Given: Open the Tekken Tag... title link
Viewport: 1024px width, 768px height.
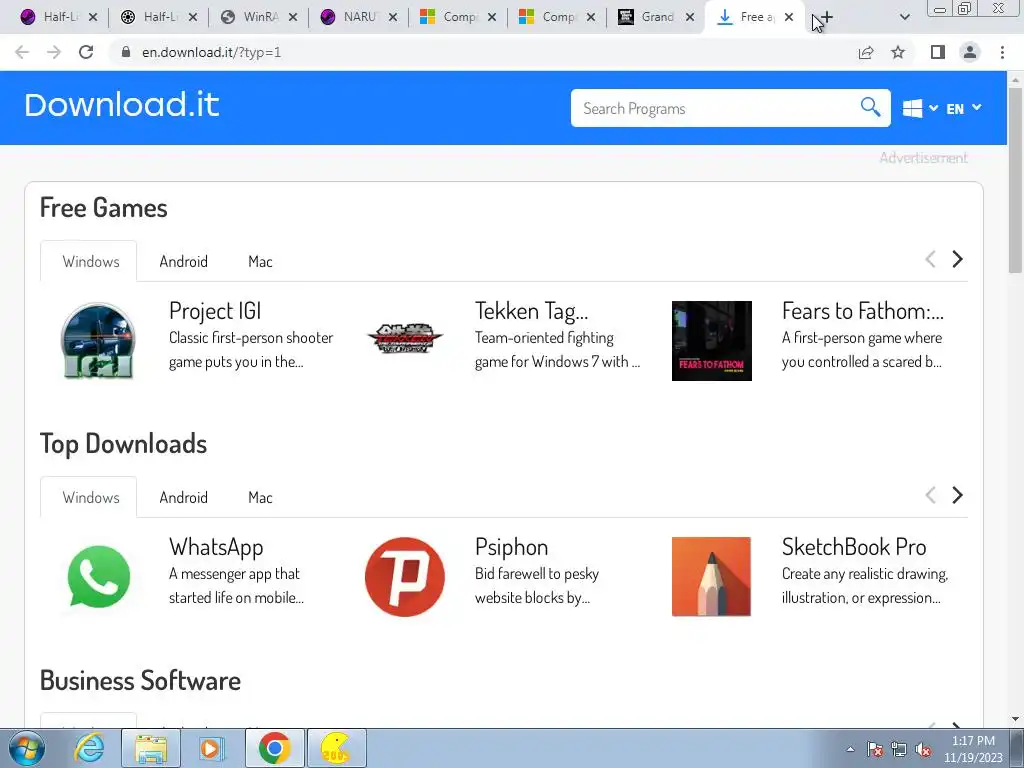Looking at the screenshot, I should pos(532,311).
